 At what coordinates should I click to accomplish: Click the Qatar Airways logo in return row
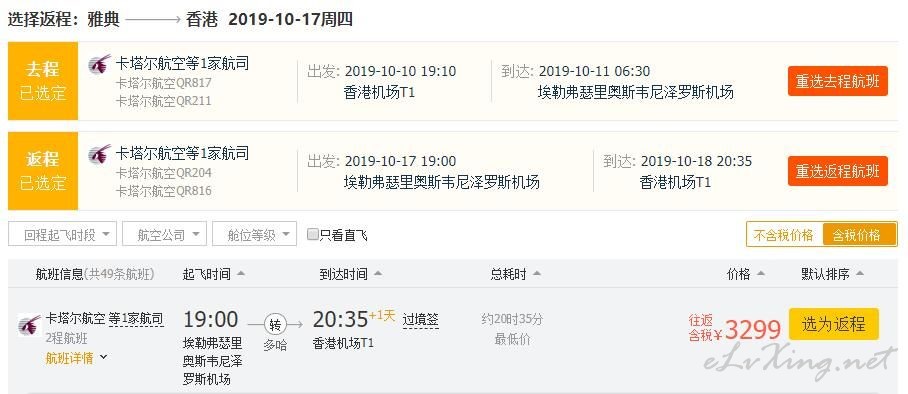[x=100, y=154]
